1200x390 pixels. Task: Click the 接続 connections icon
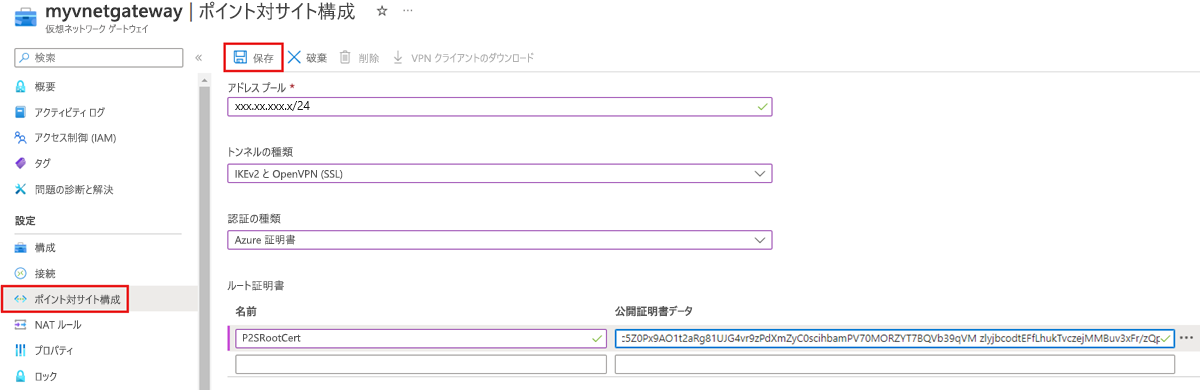20,273
